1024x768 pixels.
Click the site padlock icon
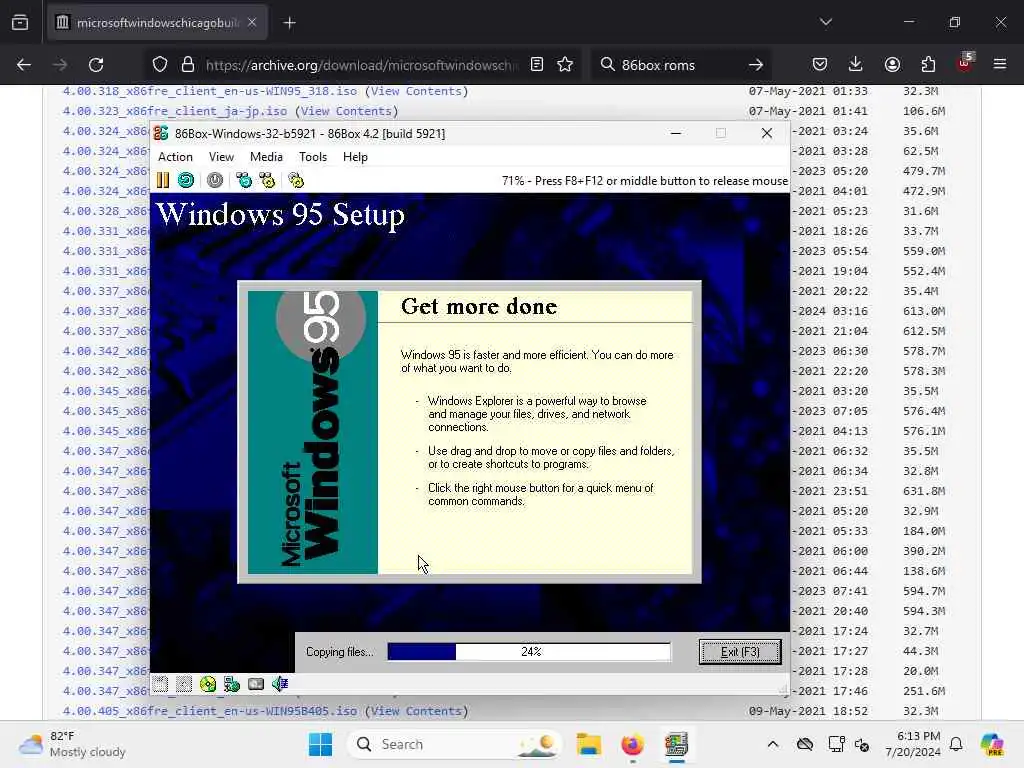click(188, 65)
